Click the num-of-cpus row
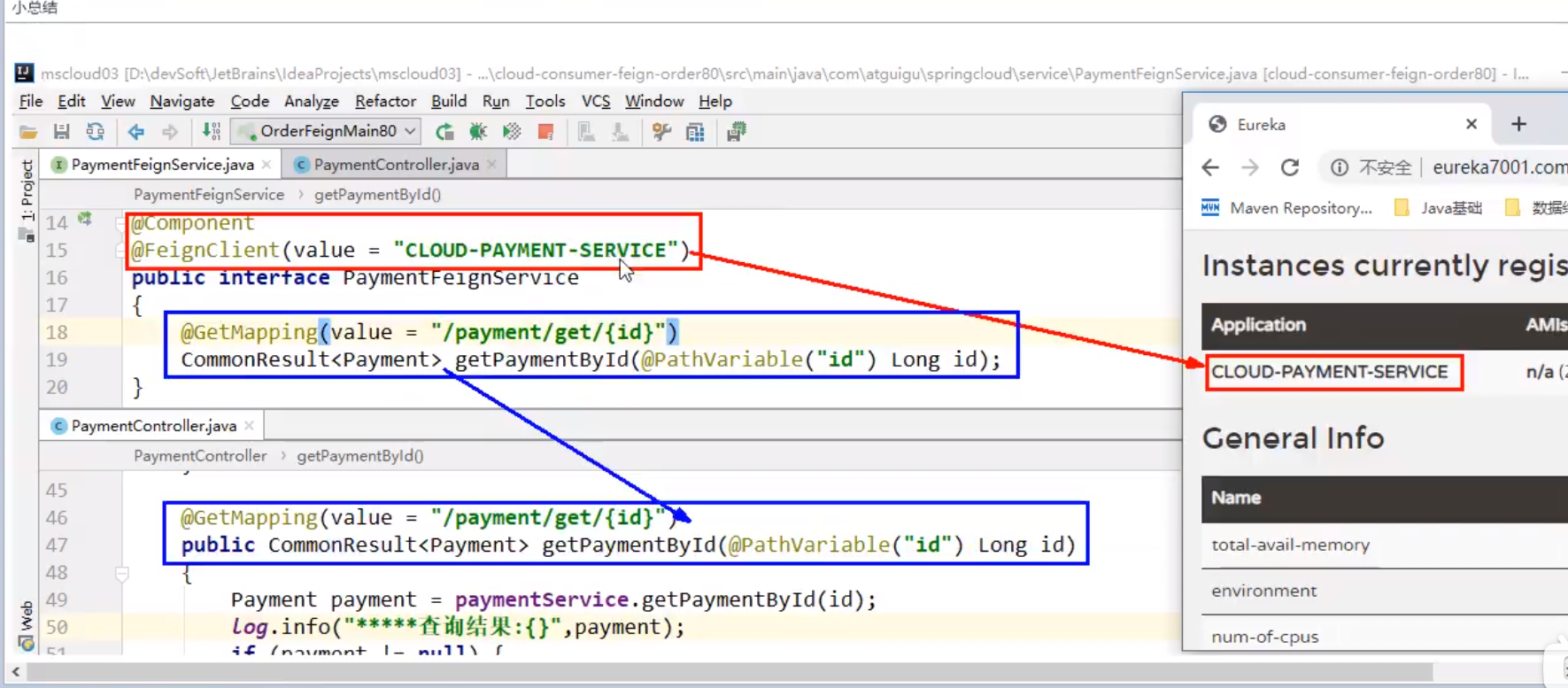1568x688 pixels. point(1385,635)
